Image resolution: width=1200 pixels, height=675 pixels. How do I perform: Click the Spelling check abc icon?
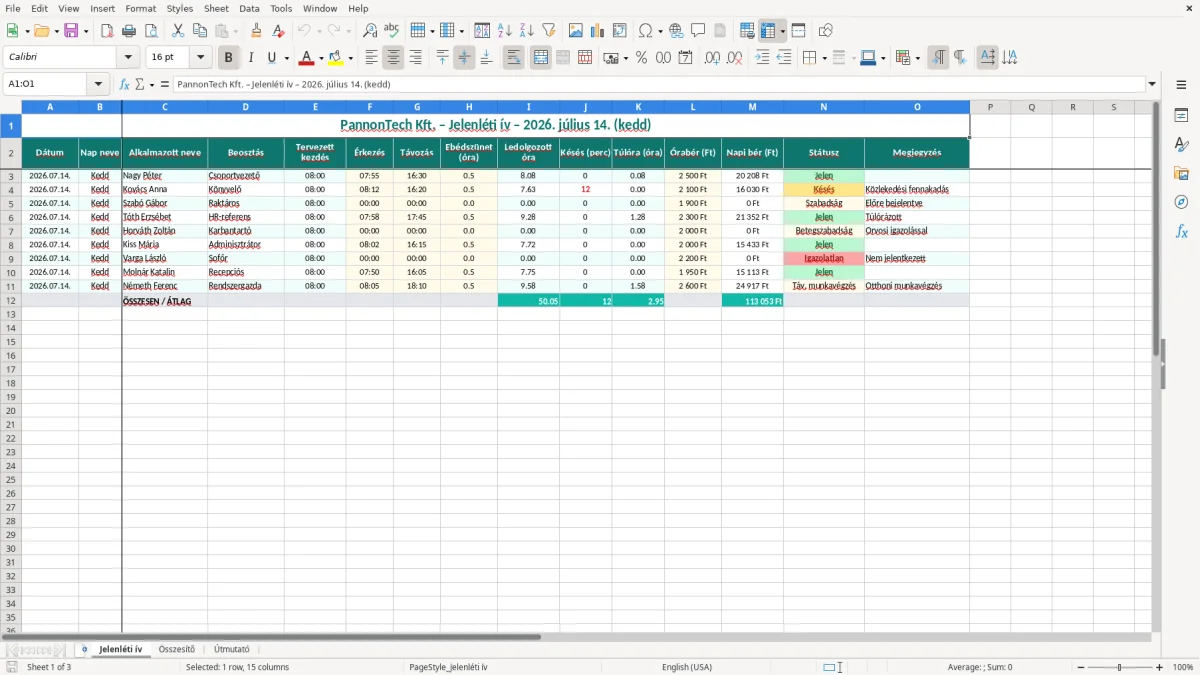click(392, 31)
